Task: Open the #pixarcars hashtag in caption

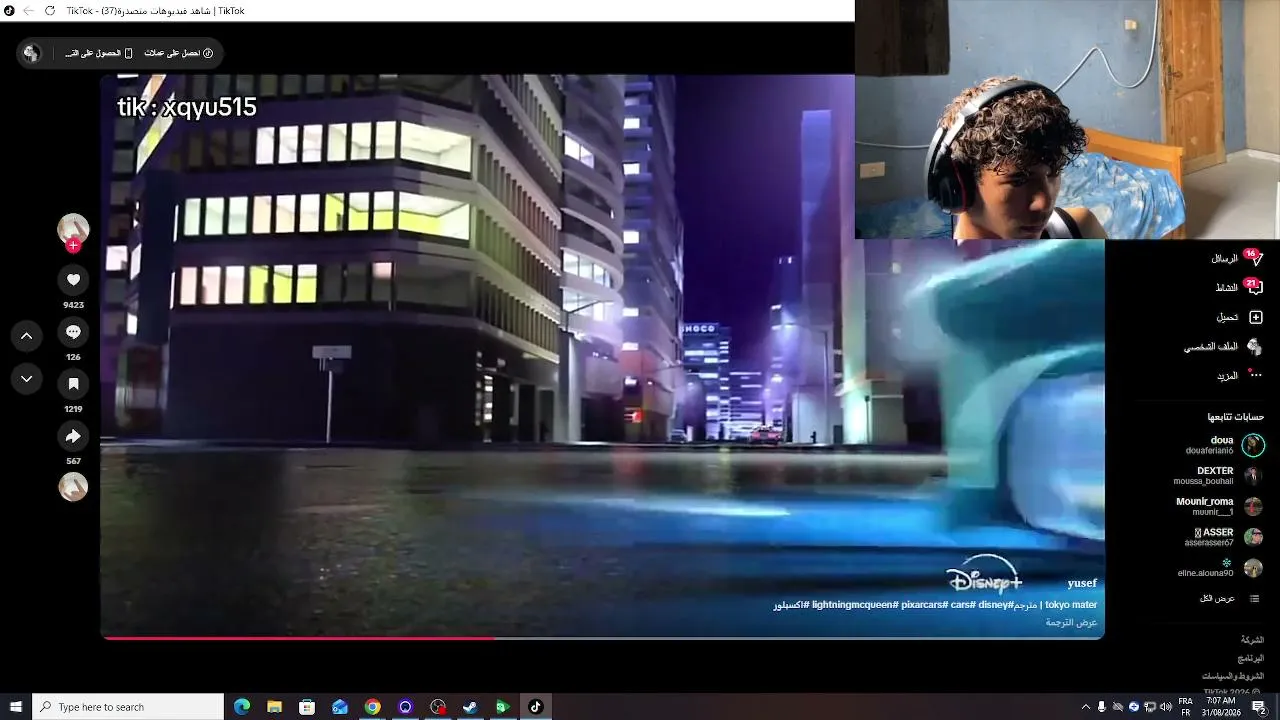Action: tap(924, 605)
